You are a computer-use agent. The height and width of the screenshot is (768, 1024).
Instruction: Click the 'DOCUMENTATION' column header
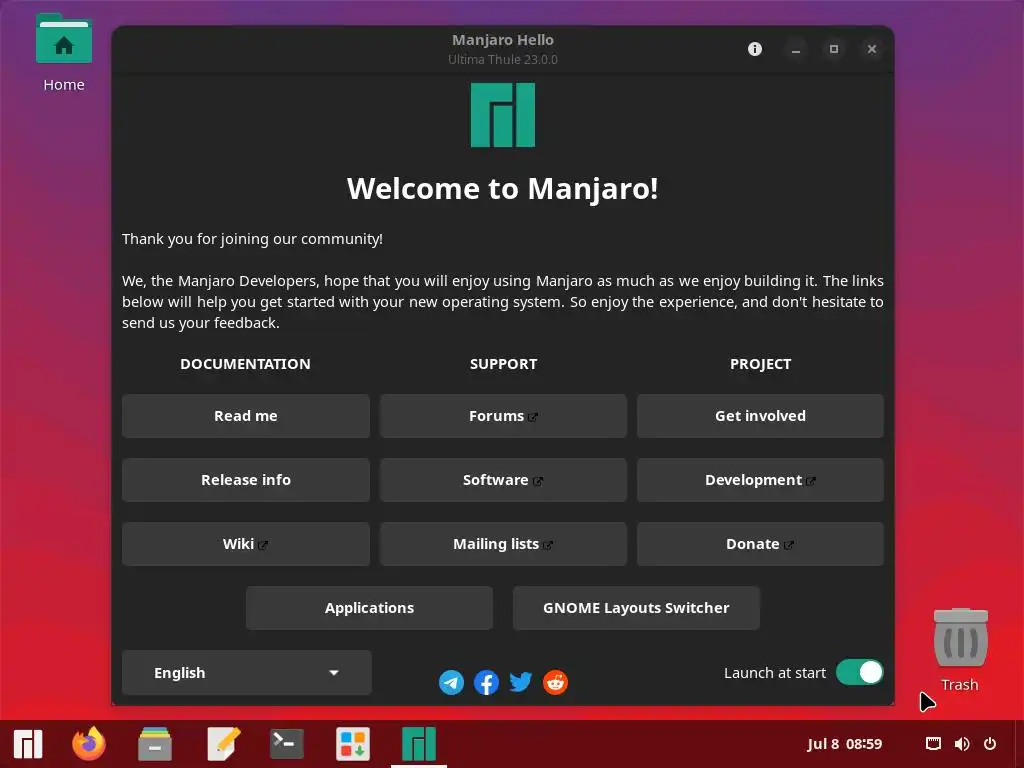[x=246, y=364]
